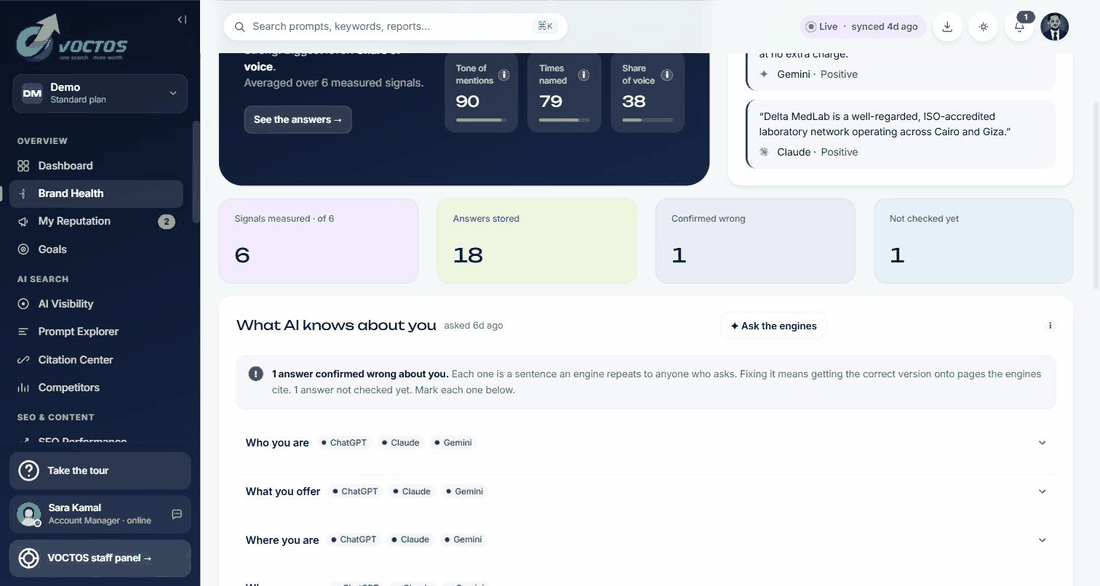Click the Citation Center link icon
This screenshot has height=586, width=1100.
[23, 359]
